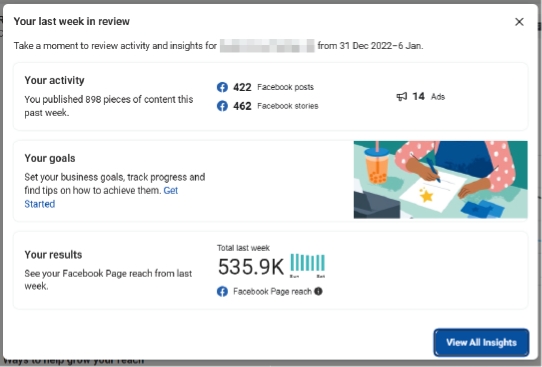The image size is (542, 367).
Task: Click the megaphone Ads icon
Action: [401, 96]
